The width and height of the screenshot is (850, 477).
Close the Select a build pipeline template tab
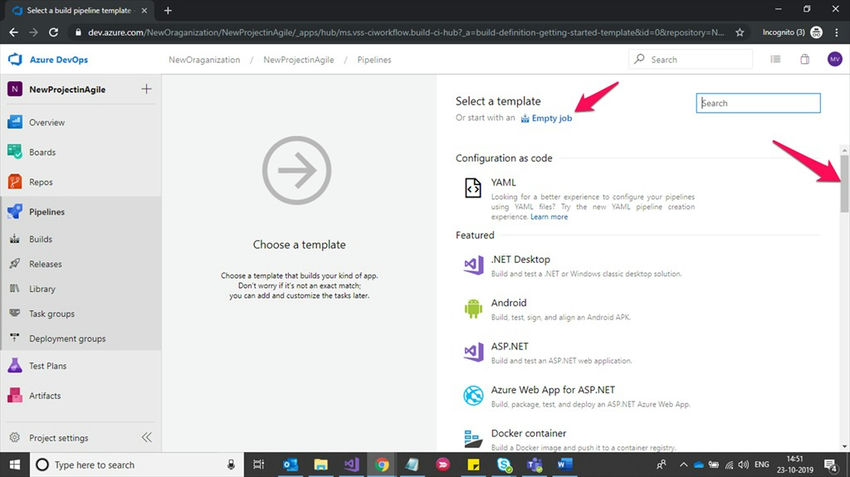tap(144, 10)
